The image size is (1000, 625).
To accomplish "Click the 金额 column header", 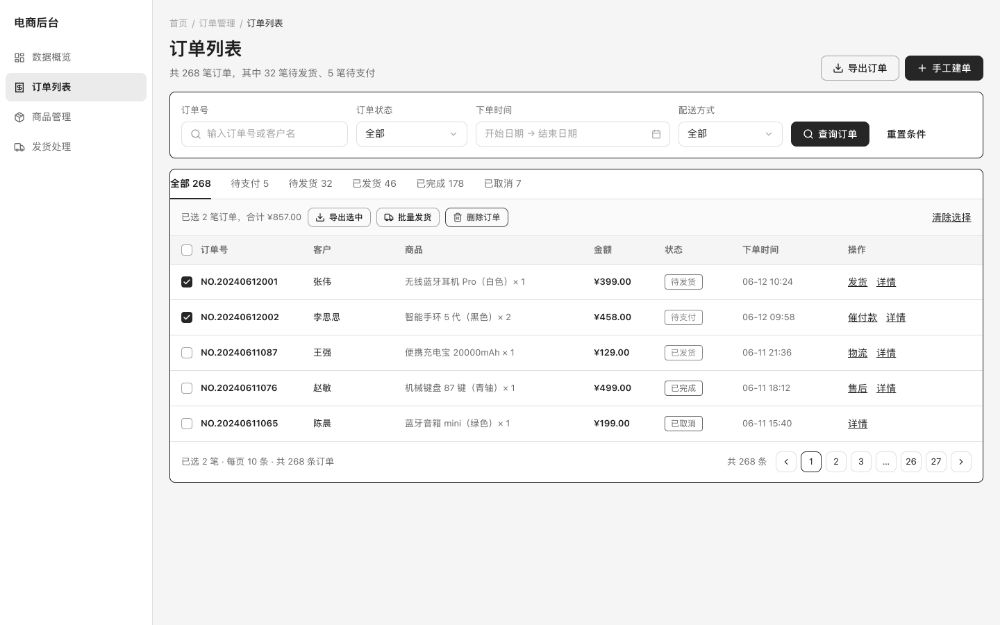I will tap(603, 250).
